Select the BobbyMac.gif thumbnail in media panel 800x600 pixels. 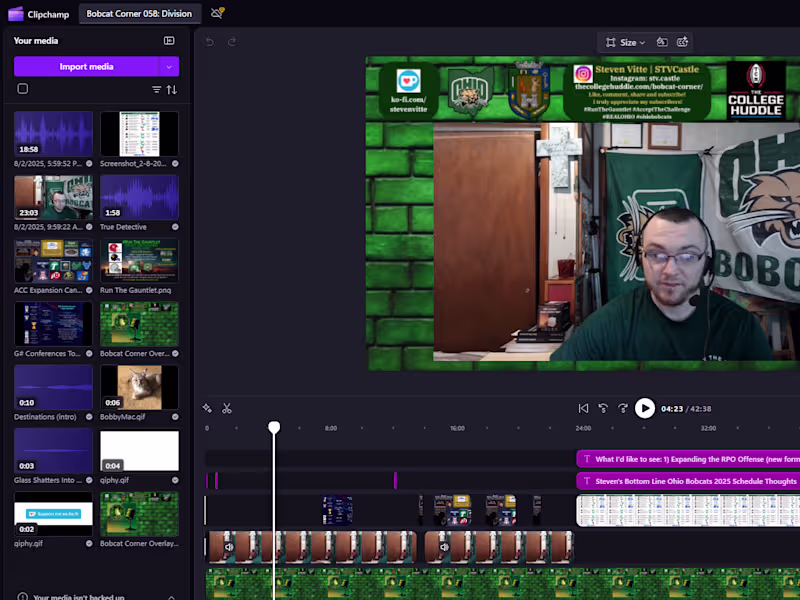(x=139, y=388)
